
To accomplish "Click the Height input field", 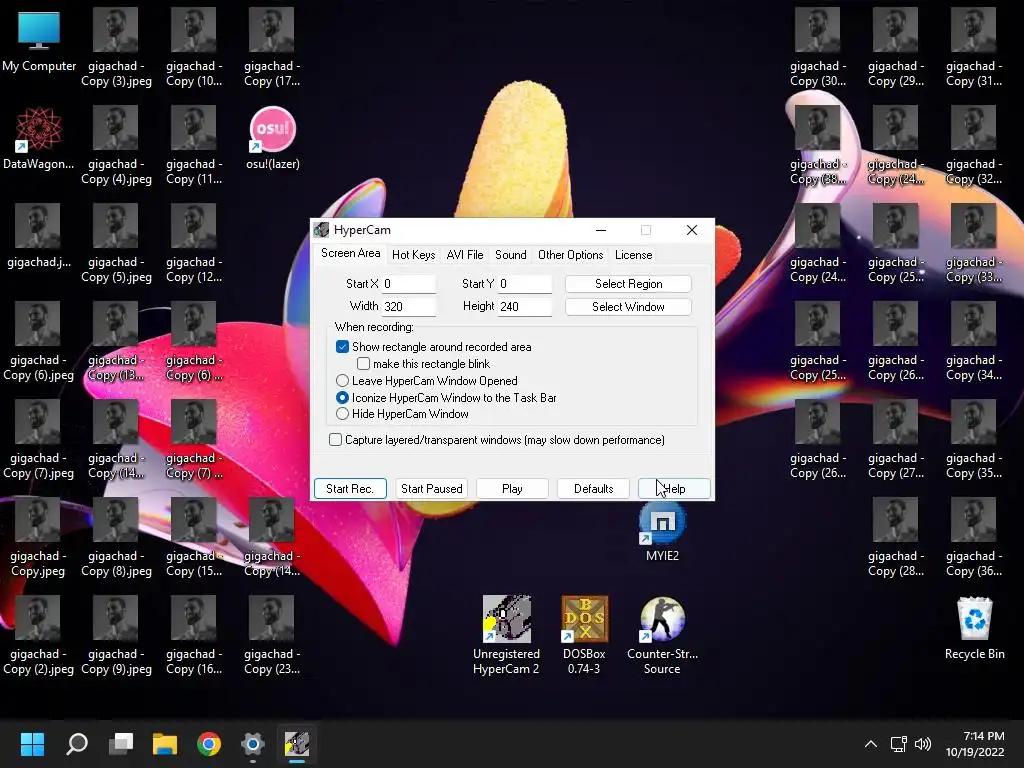I will (525, 307).
